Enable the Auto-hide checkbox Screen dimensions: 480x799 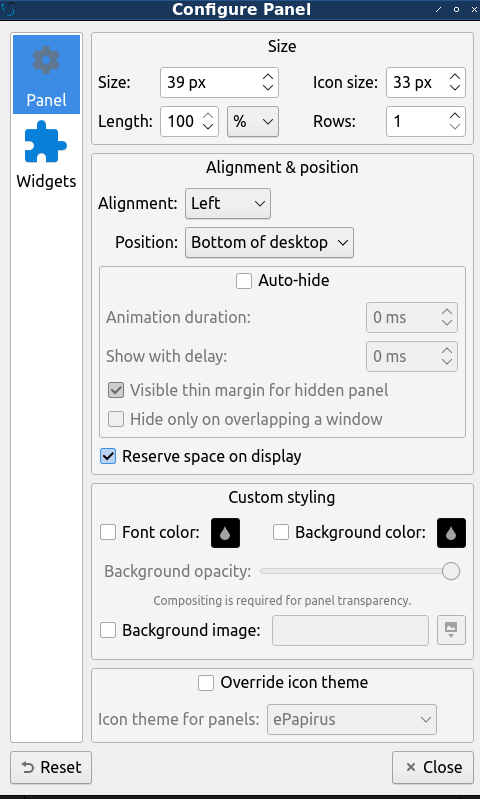coord(244,281)
